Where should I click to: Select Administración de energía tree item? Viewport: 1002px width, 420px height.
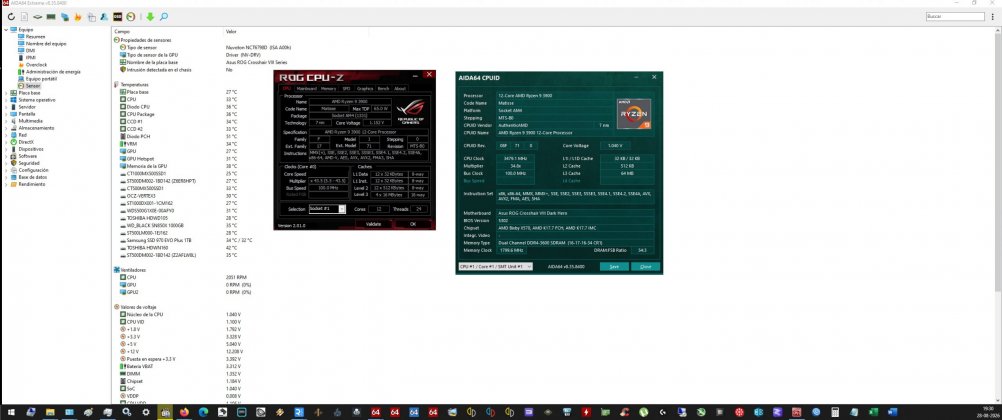pyautogui.click(x=53, y=72)
